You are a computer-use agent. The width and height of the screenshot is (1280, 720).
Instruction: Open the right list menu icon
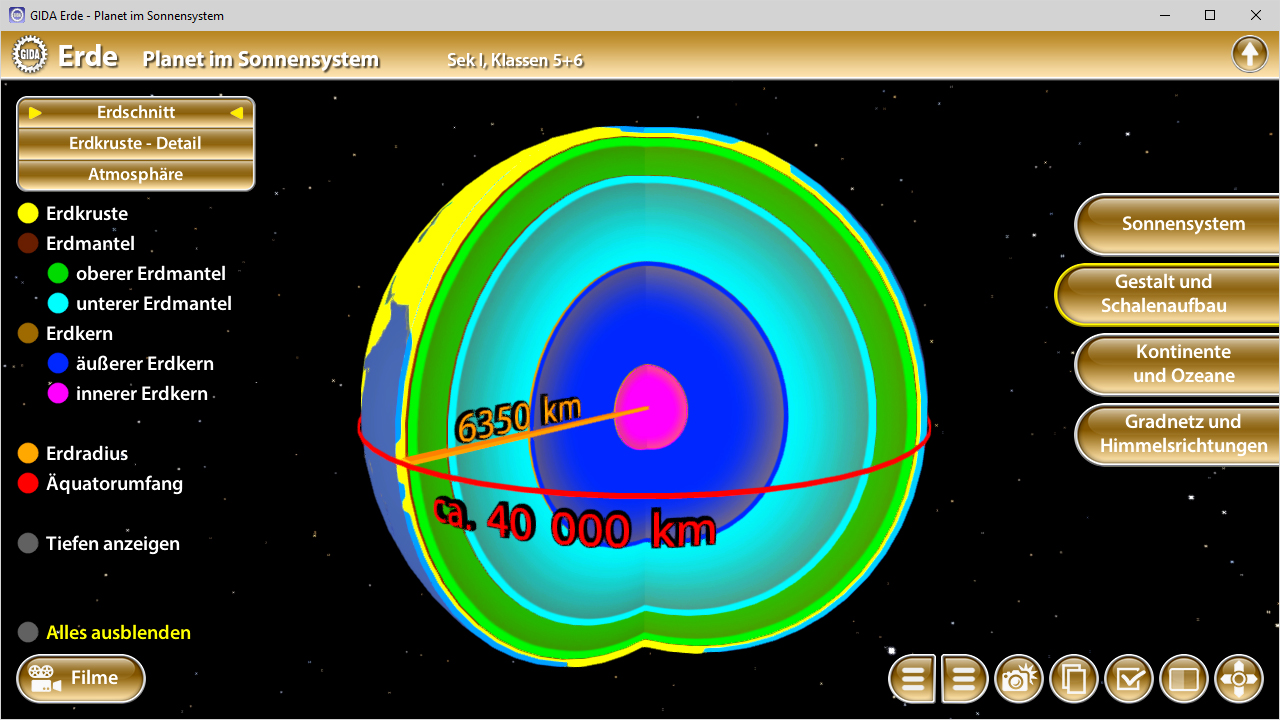coord(964,678)
